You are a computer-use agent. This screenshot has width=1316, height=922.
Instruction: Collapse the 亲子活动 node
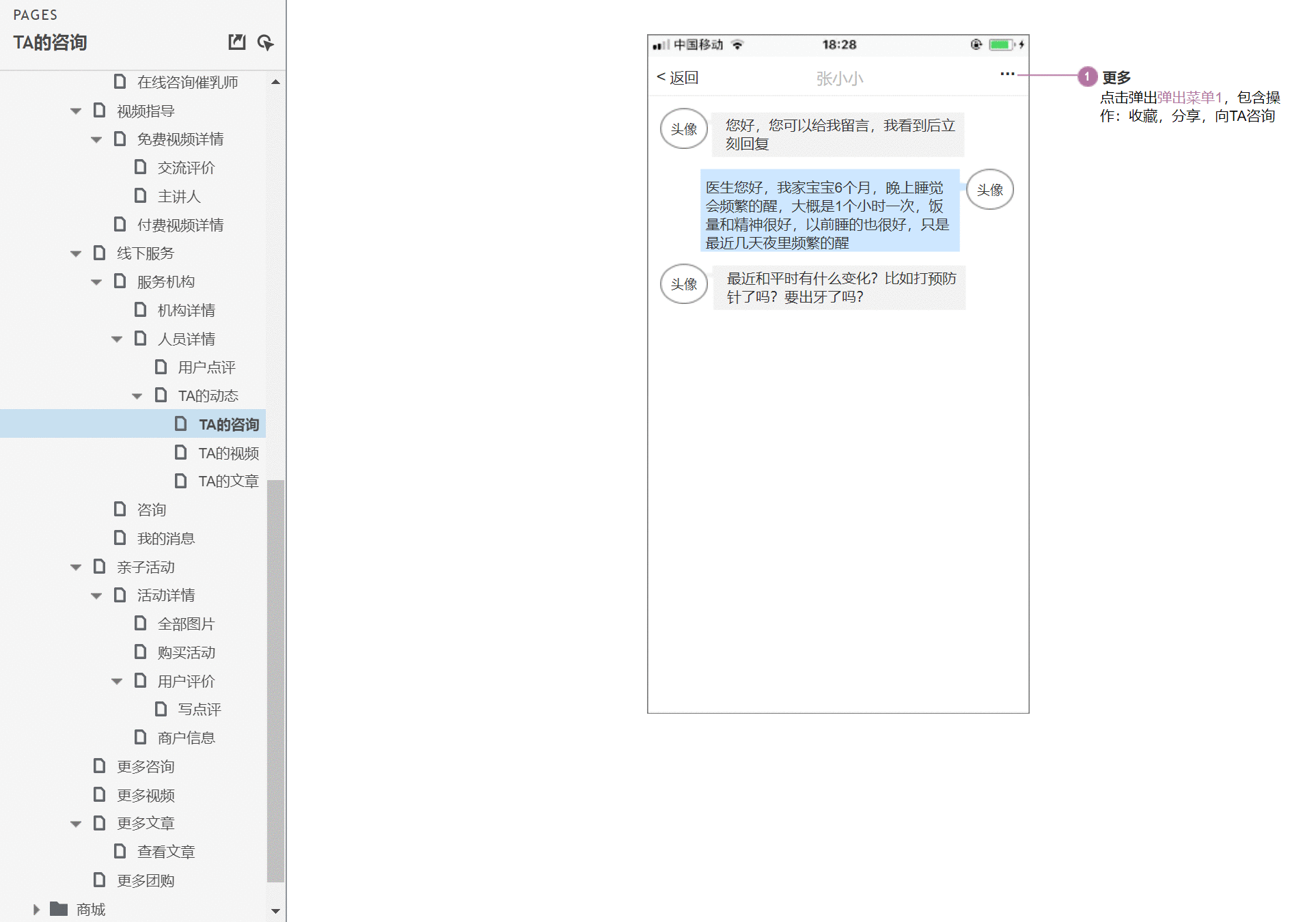point(76,567)
